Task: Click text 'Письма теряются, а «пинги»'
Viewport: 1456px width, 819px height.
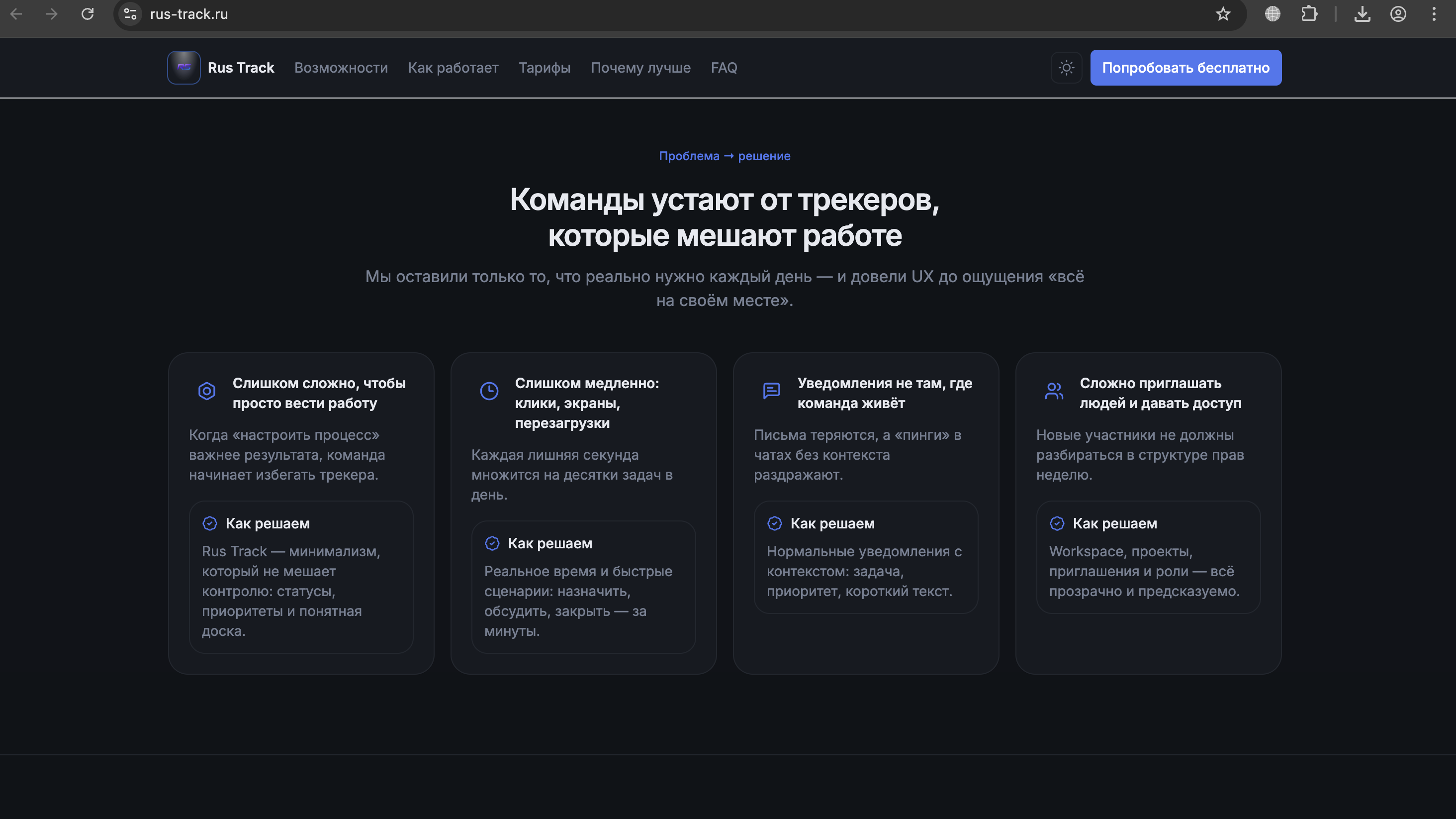Action: pos(857,455)
